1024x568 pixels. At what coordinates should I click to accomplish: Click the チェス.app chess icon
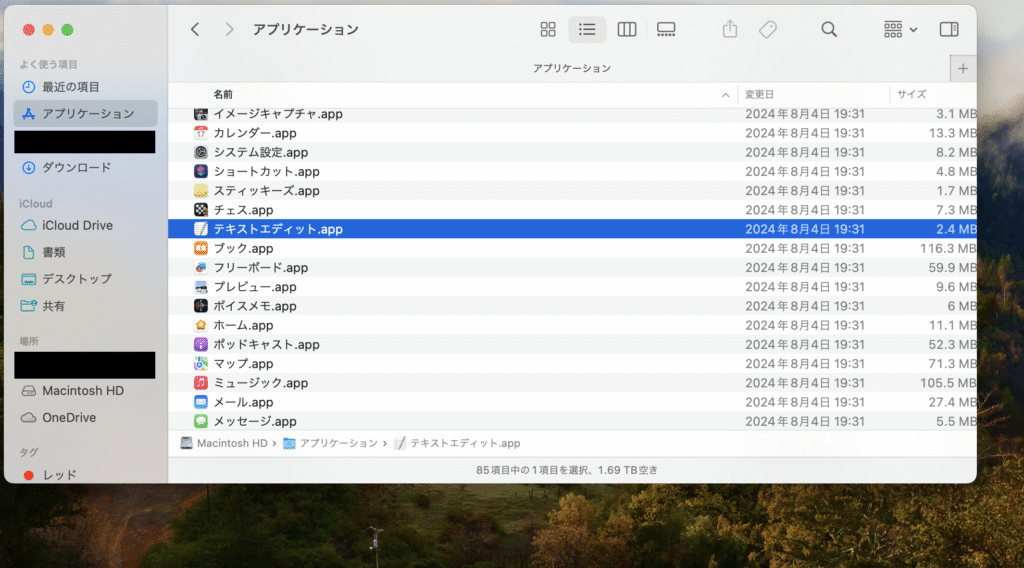click(201, 210)
